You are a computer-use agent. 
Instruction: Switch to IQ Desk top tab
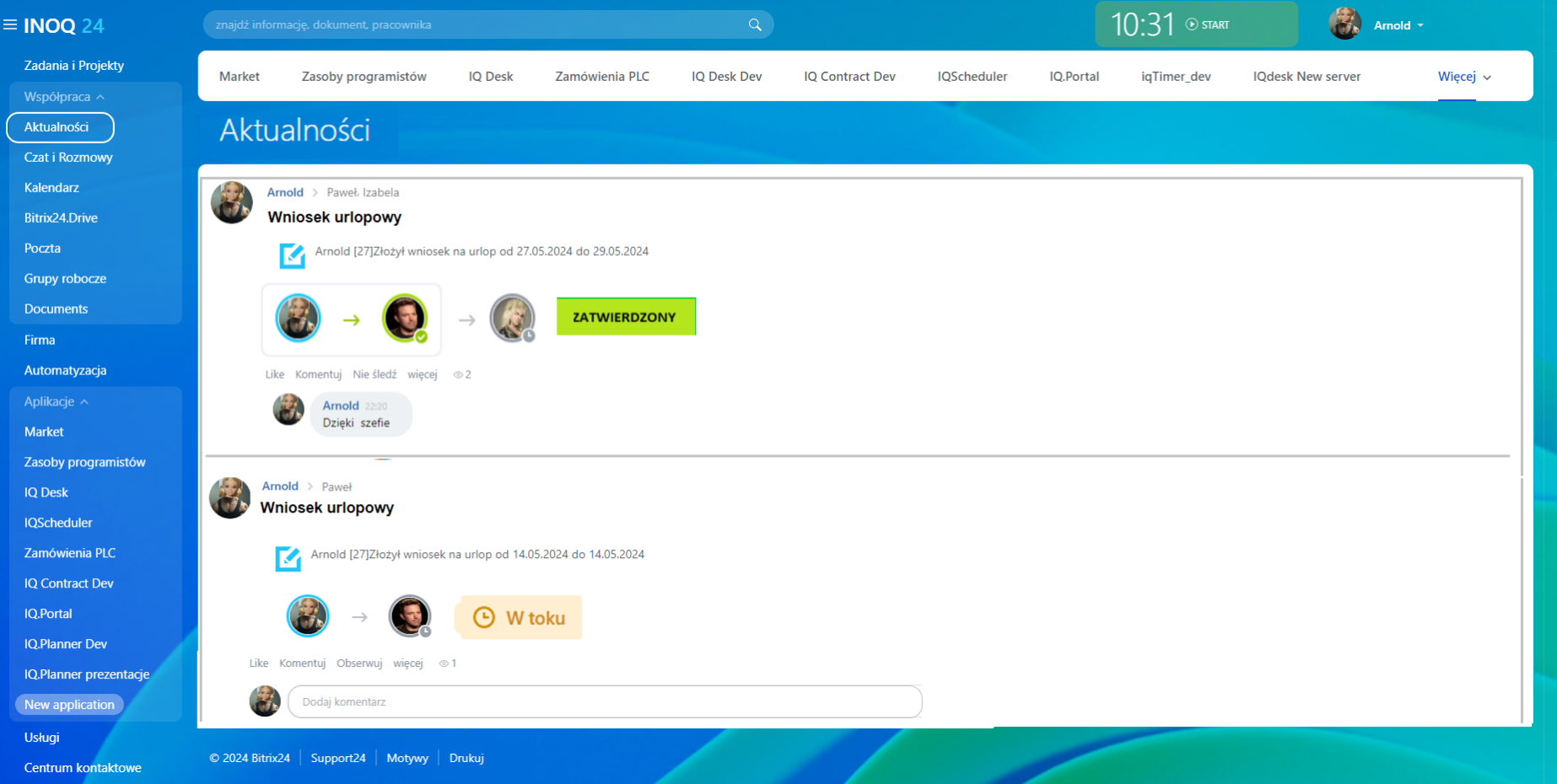click(491, 77)
